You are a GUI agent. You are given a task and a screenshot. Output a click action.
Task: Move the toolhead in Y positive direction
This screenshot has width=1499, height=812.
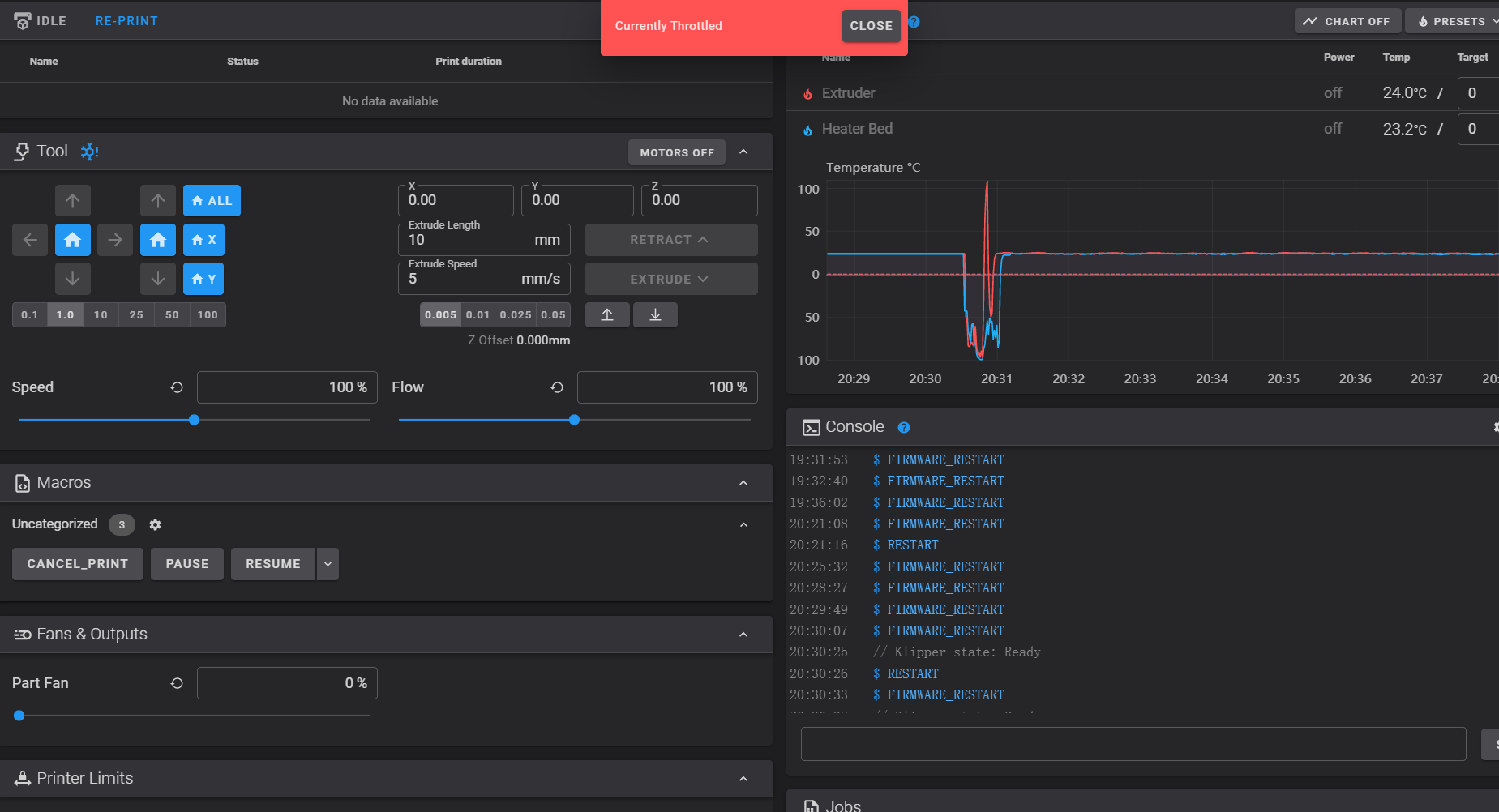point(73,201)
